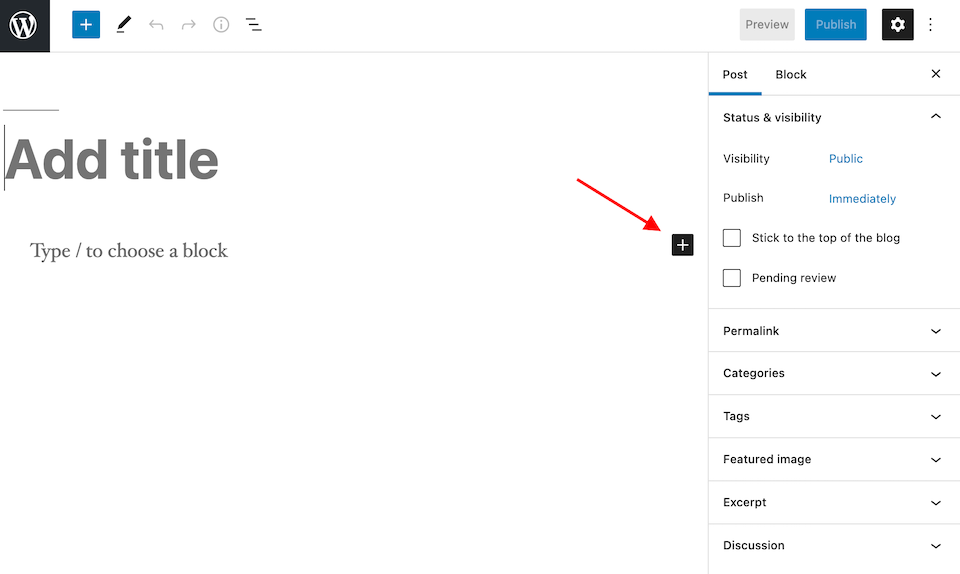The image size is (960, 574).
Task: Open the content structure info icon
Action: point(221,25)
